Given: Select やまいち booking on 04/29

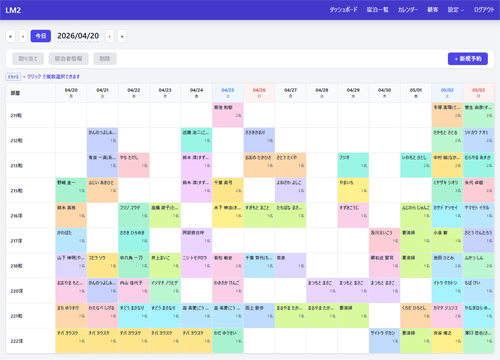Looking at the screenshot, I should (x=353, y=190).
